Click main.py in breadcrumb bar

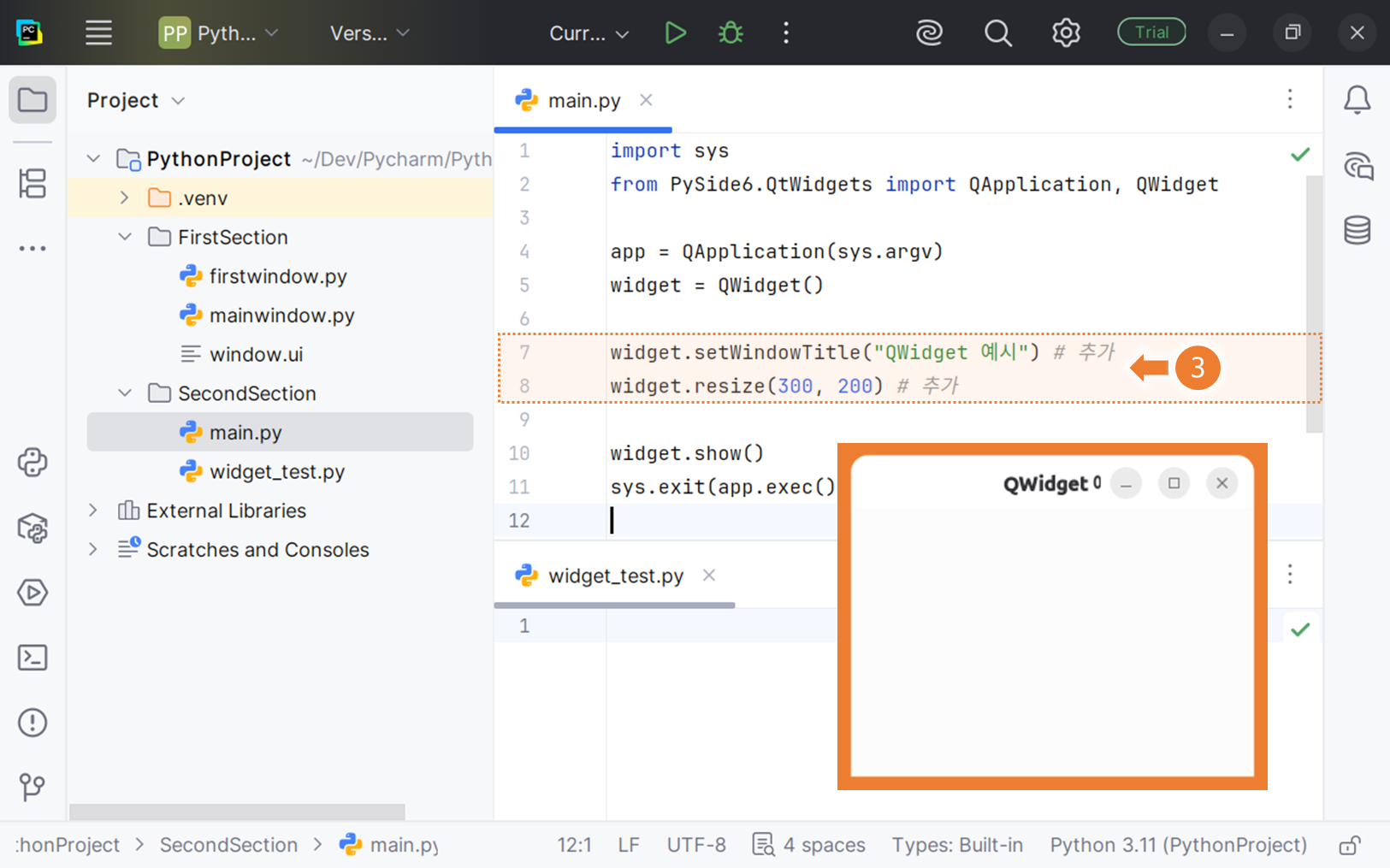pos(390,845)
